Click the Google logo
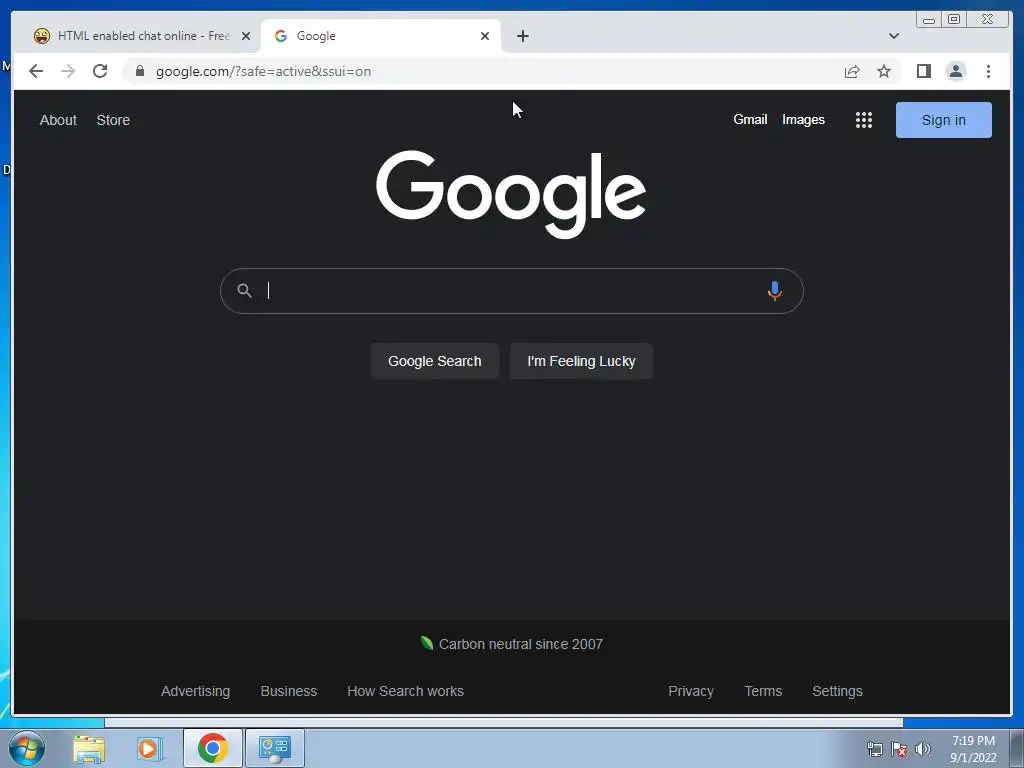The width and height of the screenshot is (1024, 768). tap(511, 194)
